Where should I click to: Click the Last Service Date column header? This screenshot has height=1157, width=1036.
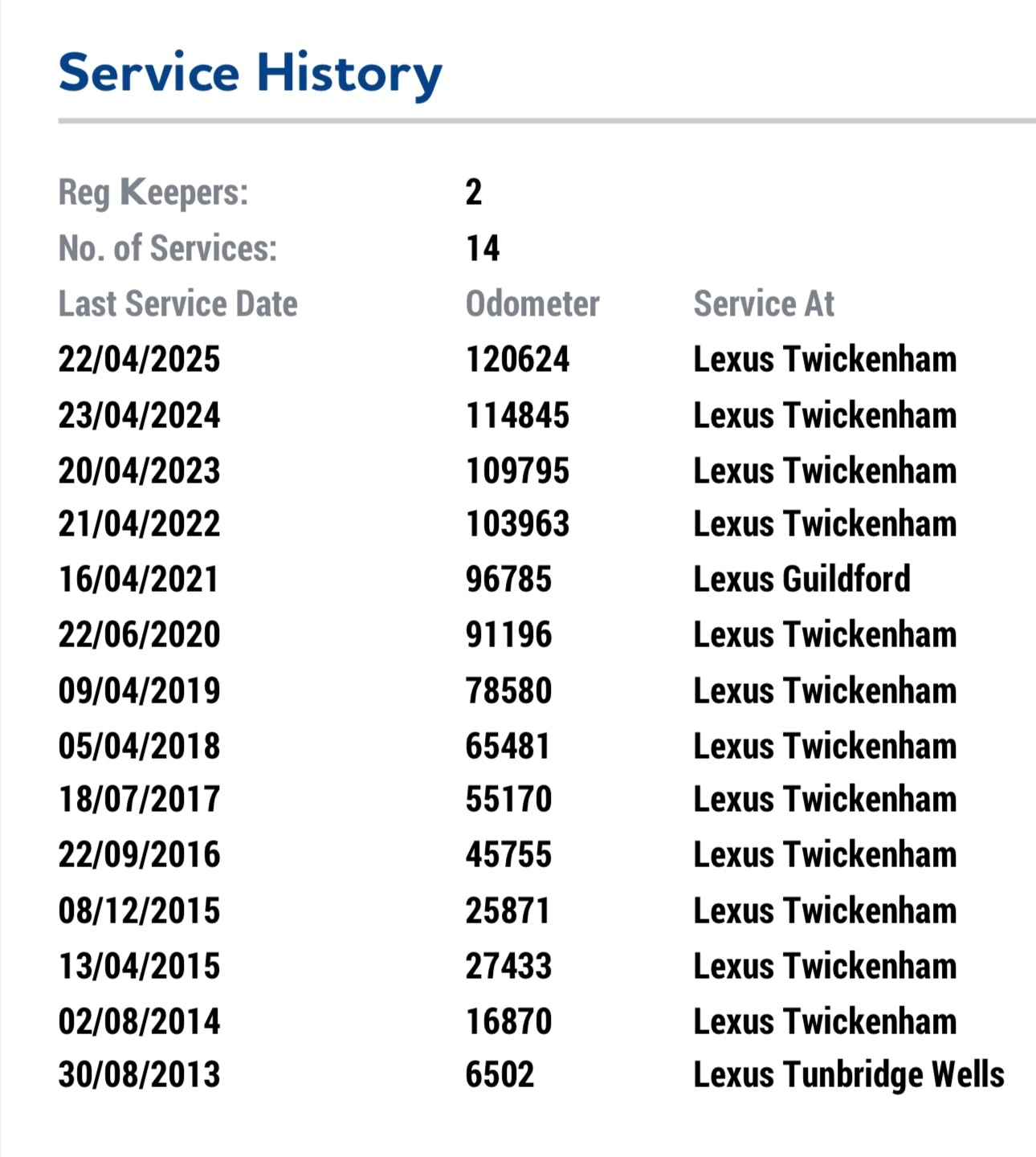point(177,304)
